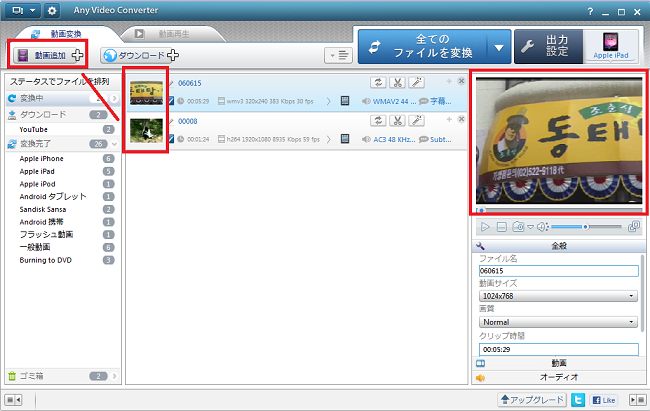This screenshot has width=650, height=411.
Task: Select ダウンロード category in sidebar
Action: pyautogui.click(x=62, y=114)
